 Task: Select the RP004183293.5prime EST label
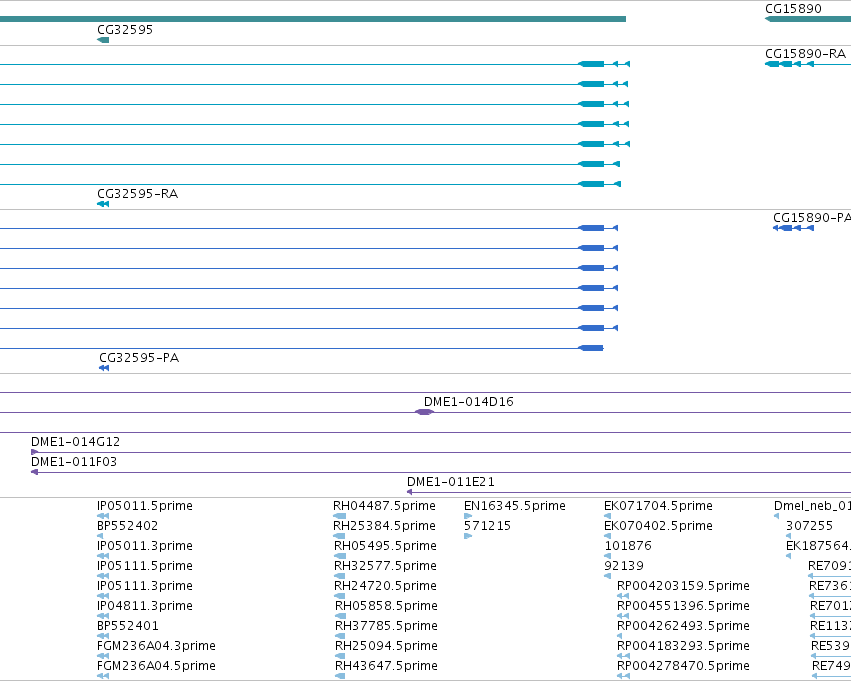[x=683, y=646]
